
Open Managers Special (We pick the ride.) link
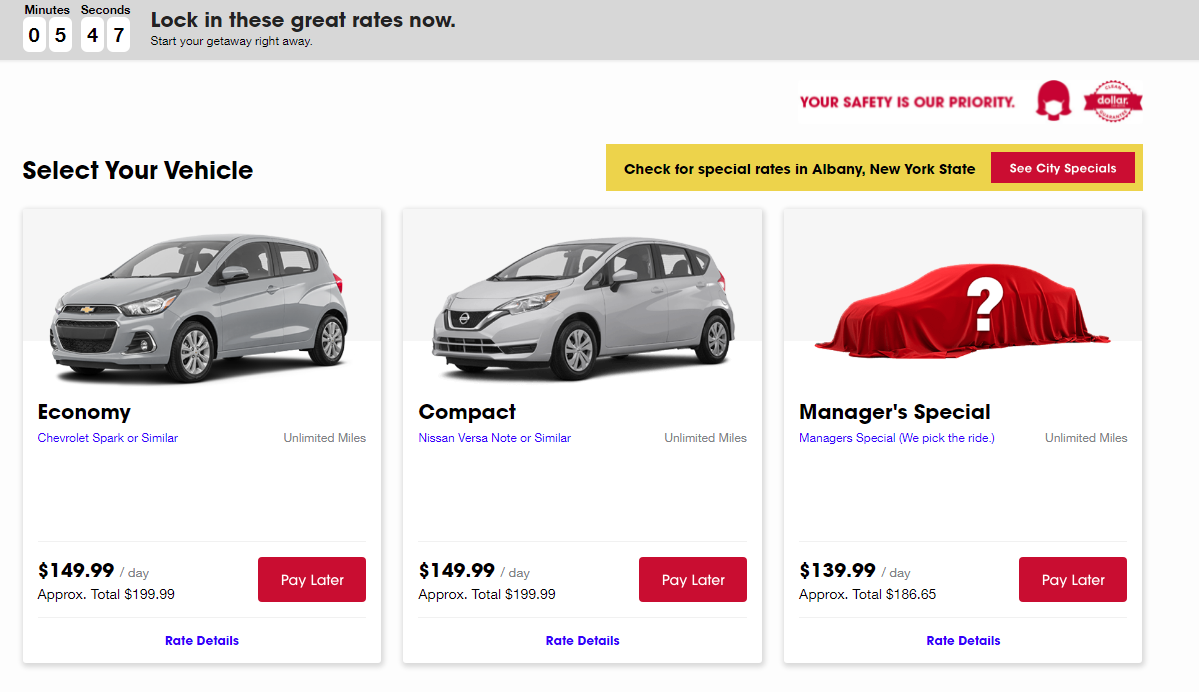897,438
